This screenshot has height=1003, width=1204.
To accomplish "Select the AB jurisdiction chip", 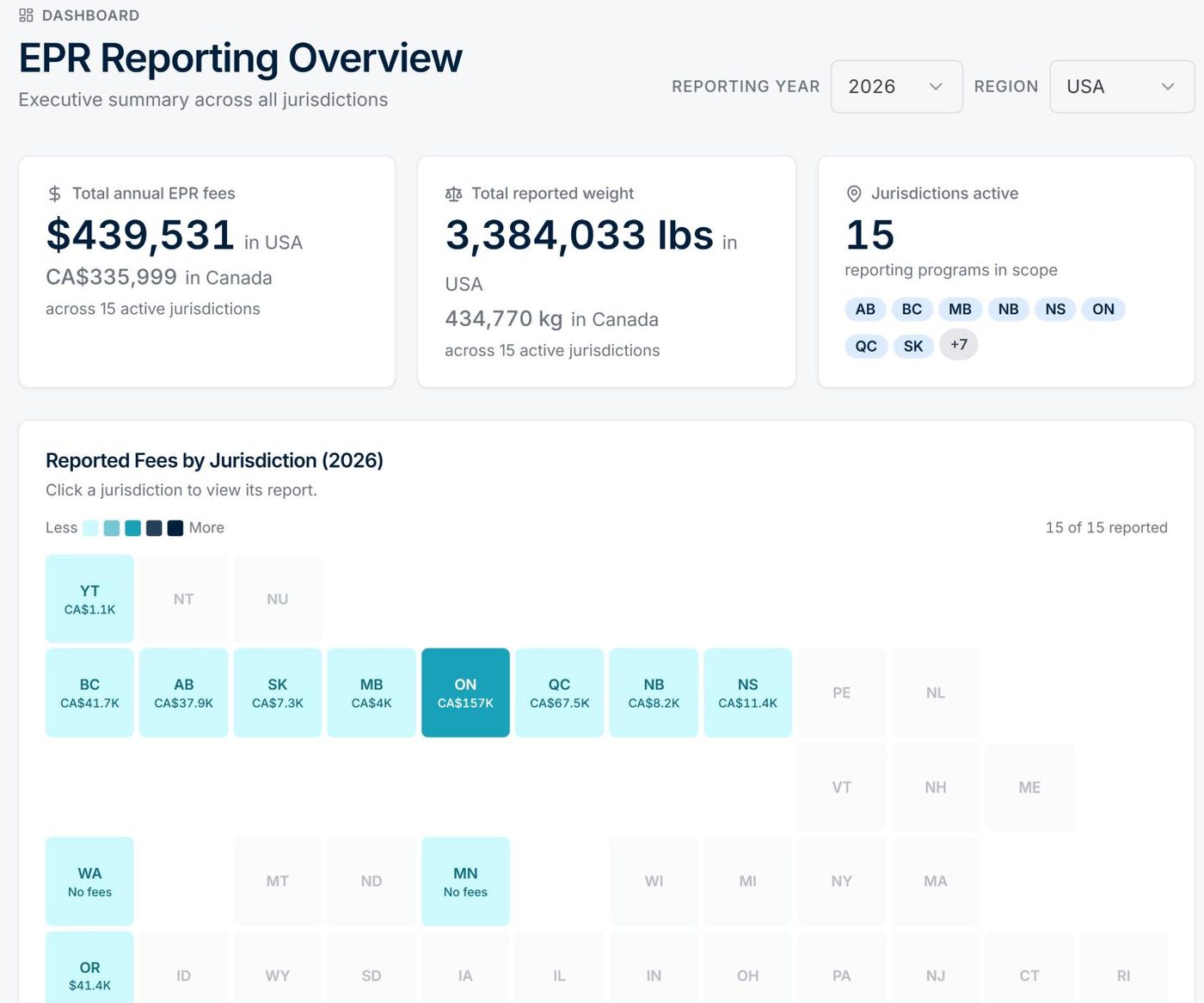I will tap(865, 310).
